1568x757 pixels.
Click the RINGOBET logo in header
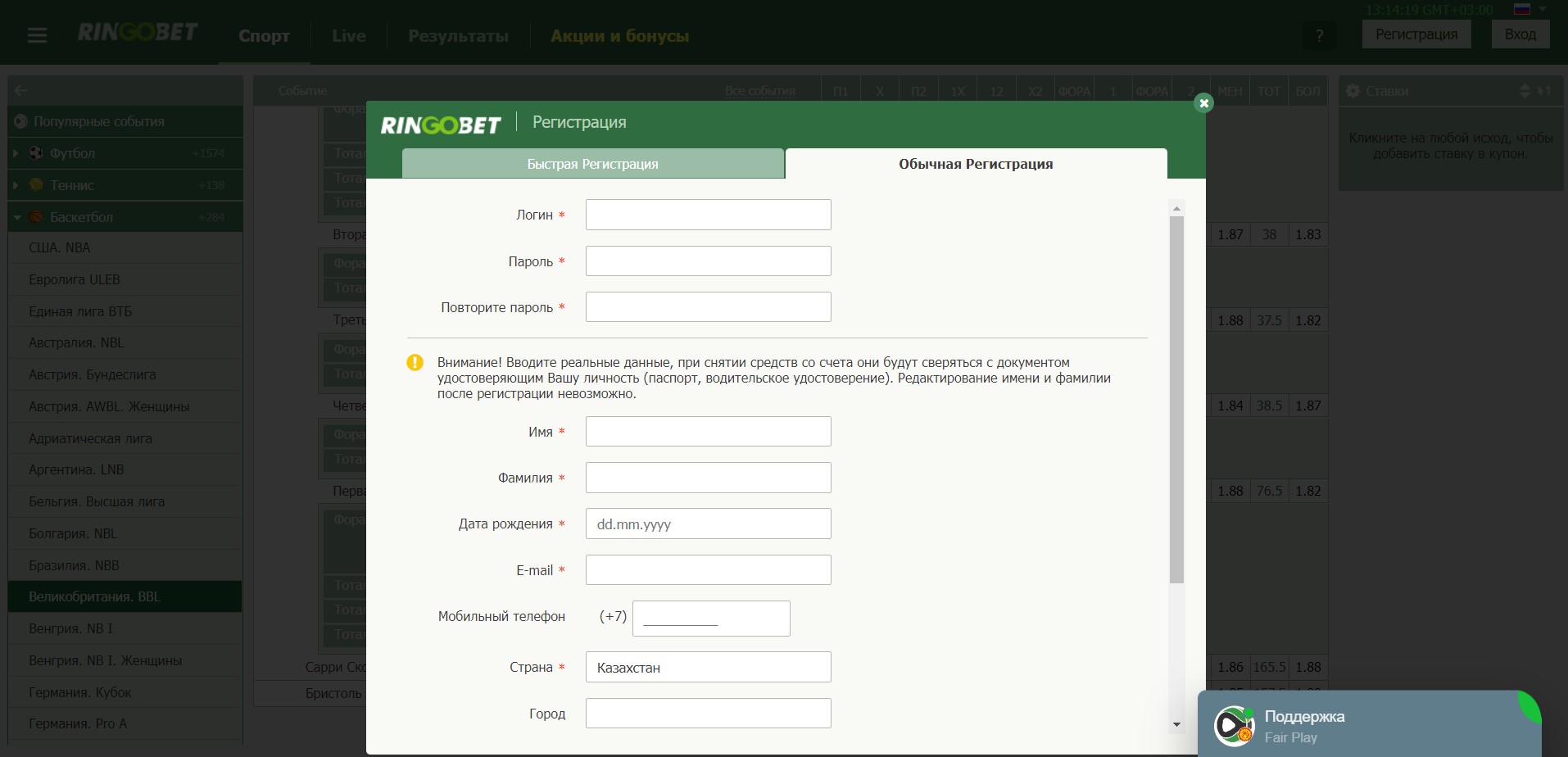click(x=138, y=33)
